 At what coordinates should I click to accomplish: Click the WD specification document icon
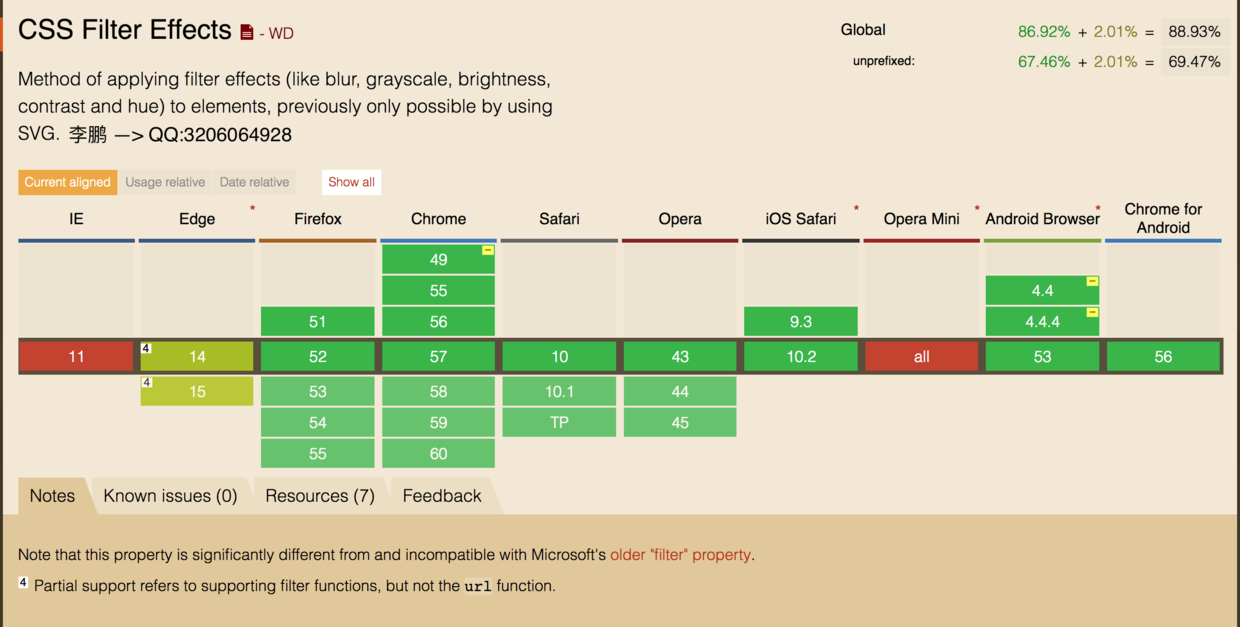247,33
